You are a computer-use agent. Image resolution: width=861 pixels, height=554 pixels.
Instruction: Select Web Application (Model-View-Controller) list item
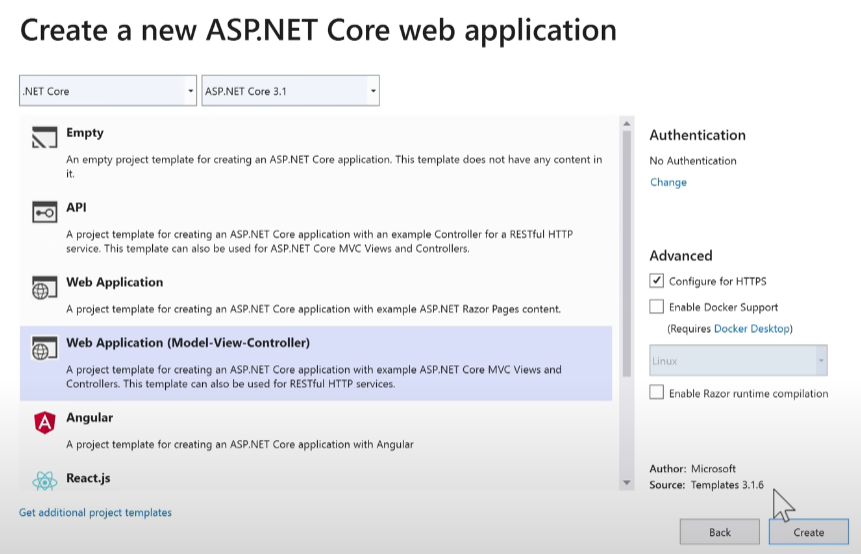click(316, 363)
